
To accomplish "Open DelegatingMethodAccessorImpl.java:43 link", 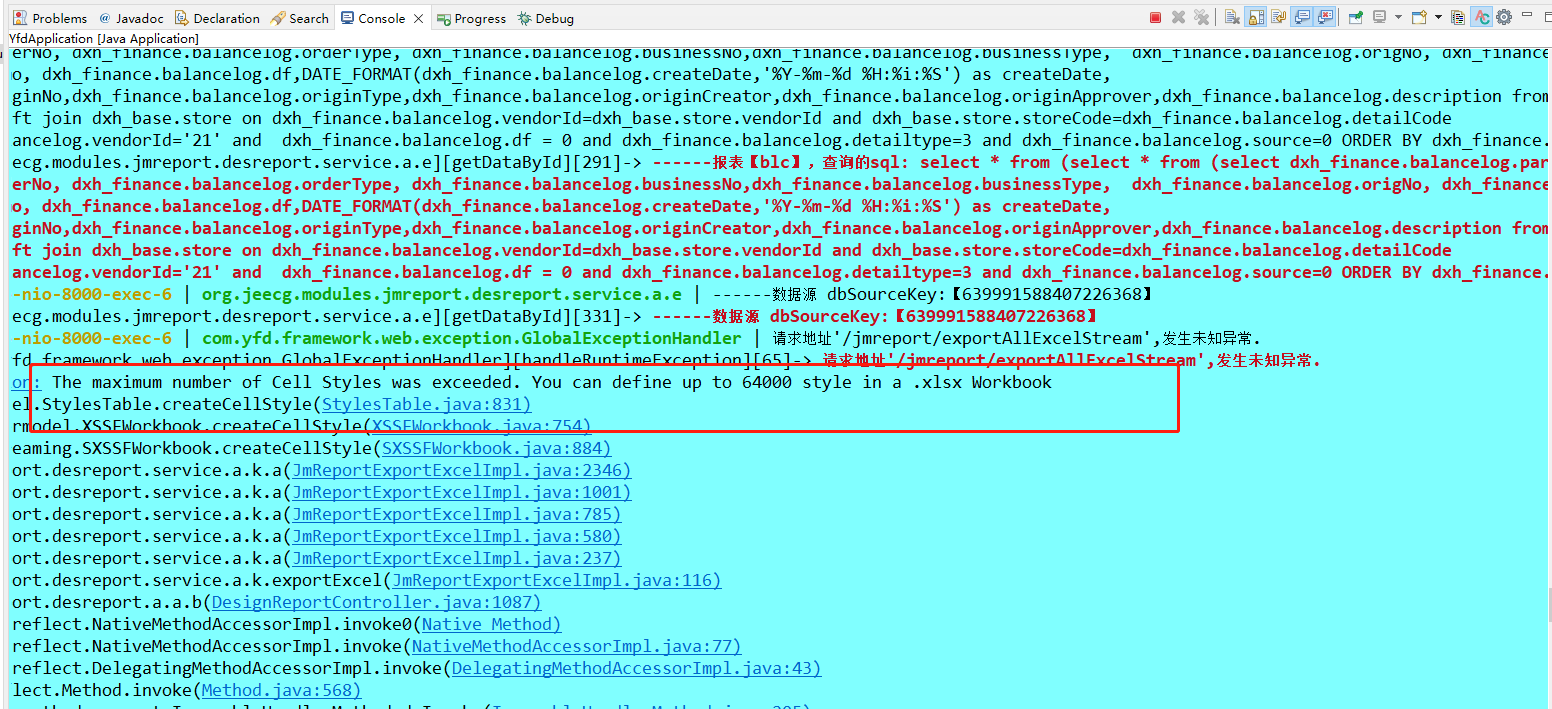I will pos(636,668).
